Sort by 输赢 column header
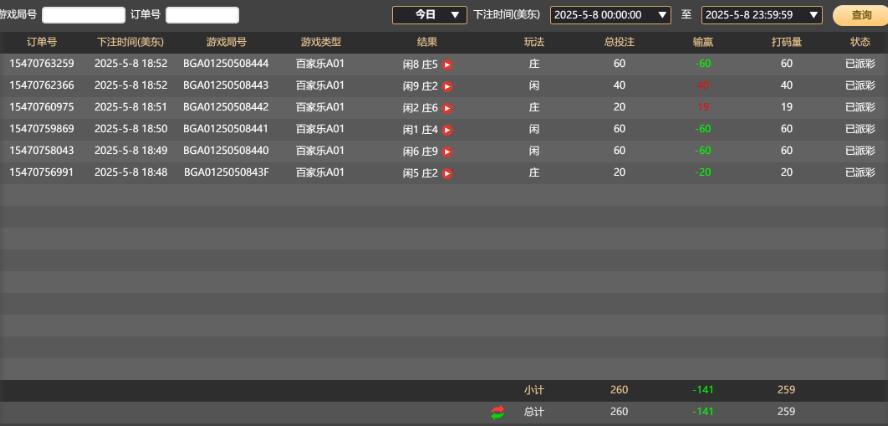 (x=703, y=42)
